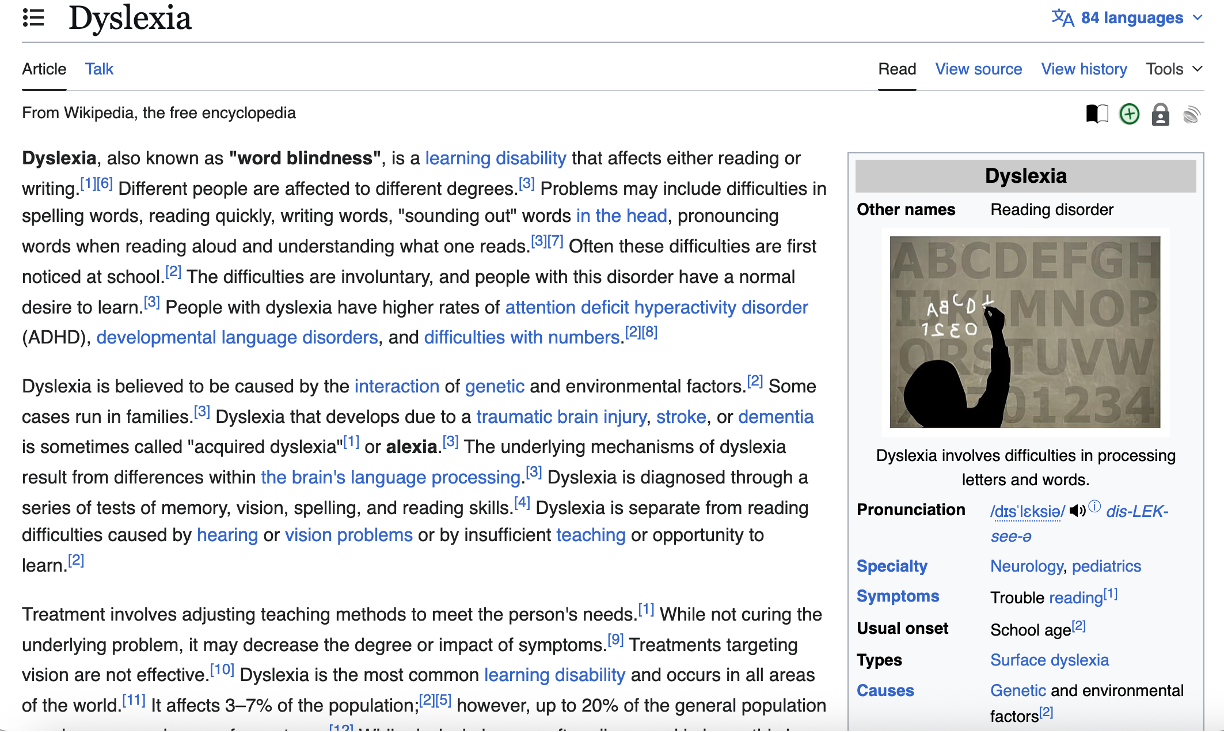1224x732 pixels.
Task: Open "the brain's language processing" link
Action: (x=391, y=477)
